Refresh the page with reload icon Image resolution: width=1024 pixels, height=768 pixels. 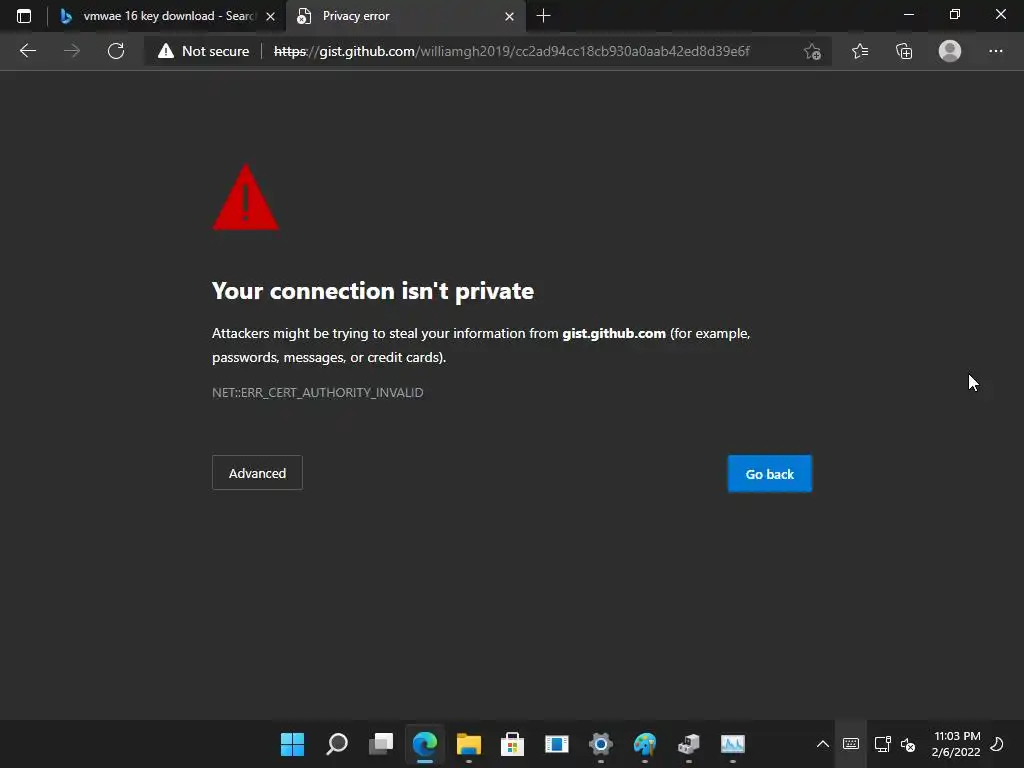[x=116, y=51]
